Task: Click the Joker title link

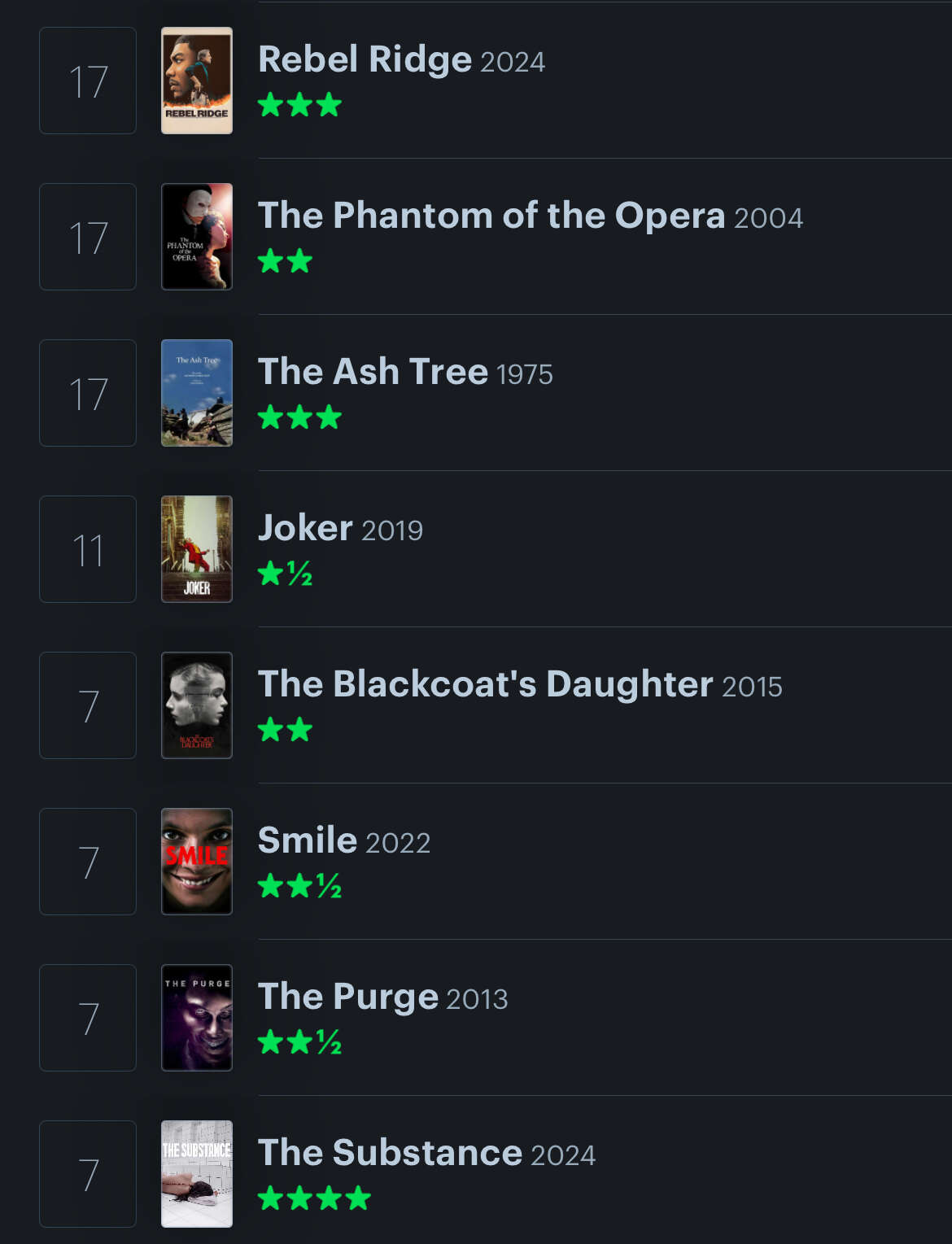Action: click(x=305, y=528)
